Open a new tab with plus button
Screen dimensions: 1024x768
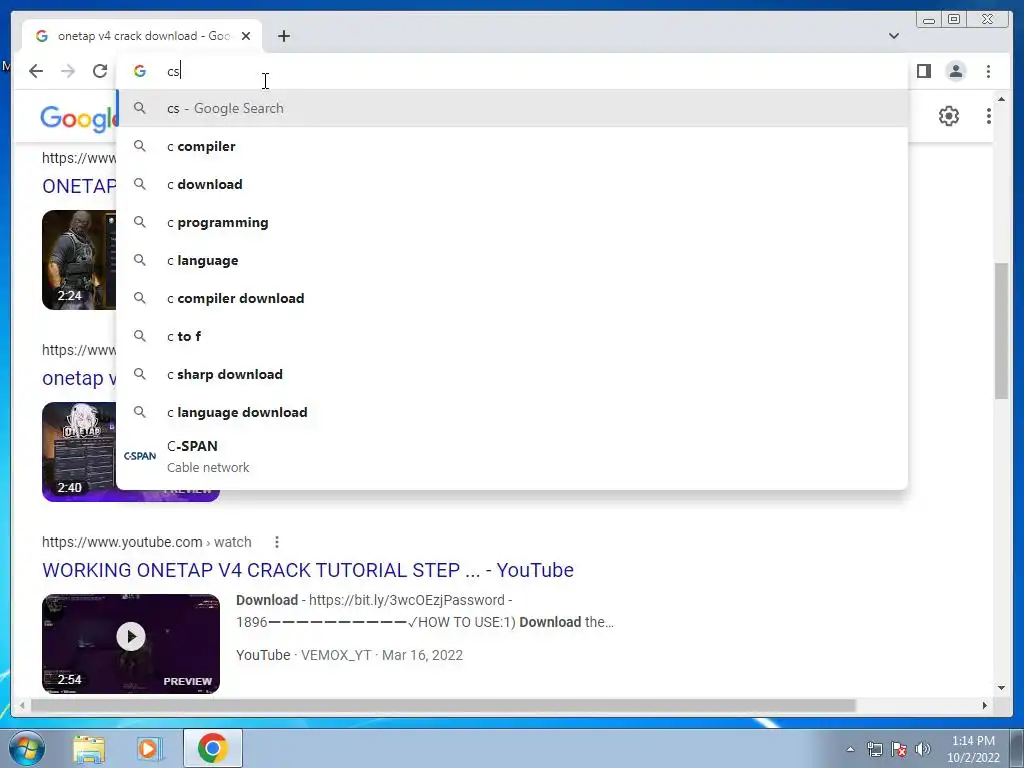pyautogui.click(x=283, y=36)
